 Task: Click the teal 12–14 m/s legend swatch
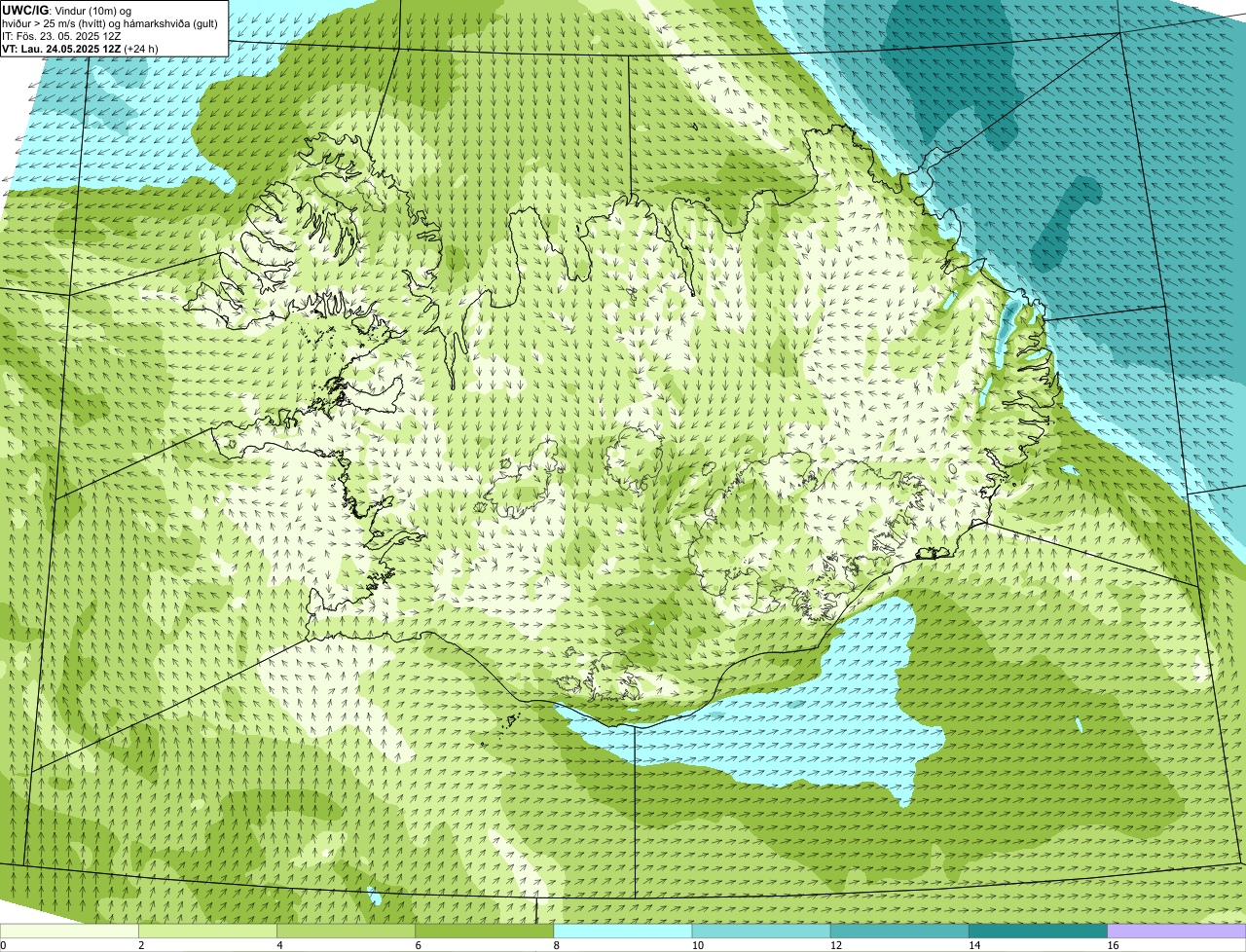click(899, 932)
